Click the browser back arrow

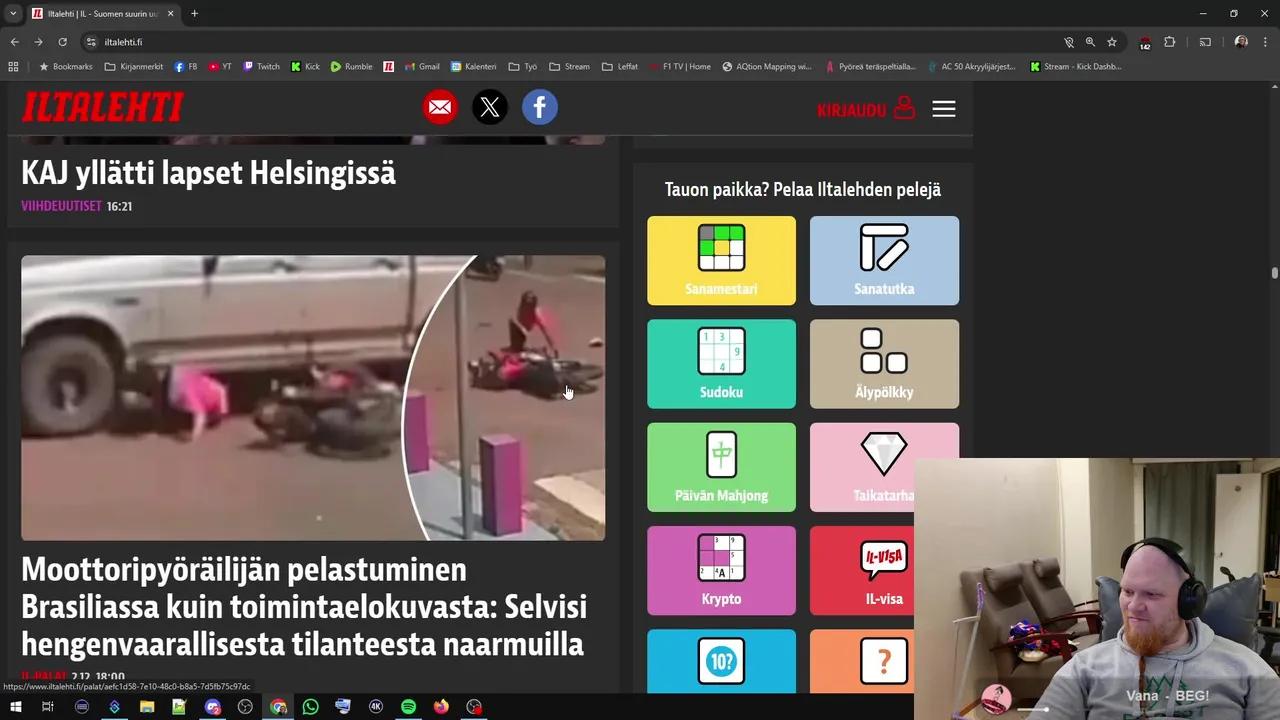(x=14, y=42)
